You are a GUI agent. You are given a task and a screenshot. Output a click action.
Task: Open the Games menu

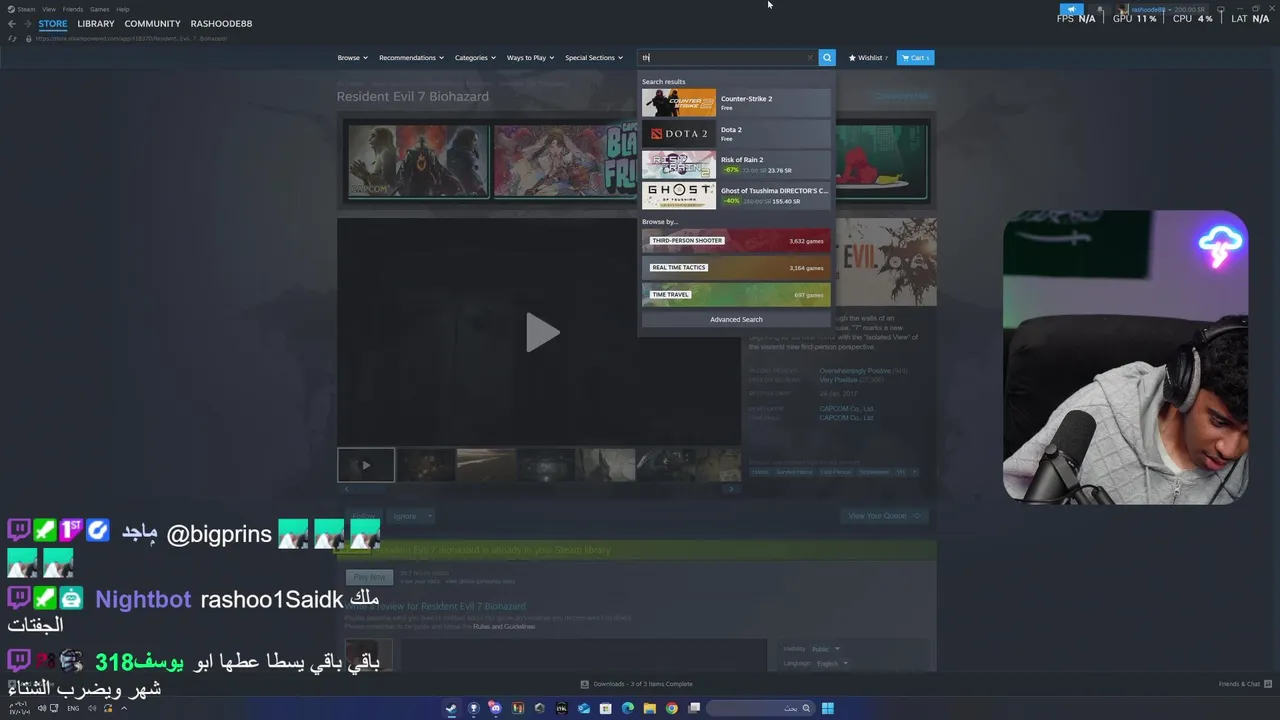pyautogui.click(x=100, y=9)
